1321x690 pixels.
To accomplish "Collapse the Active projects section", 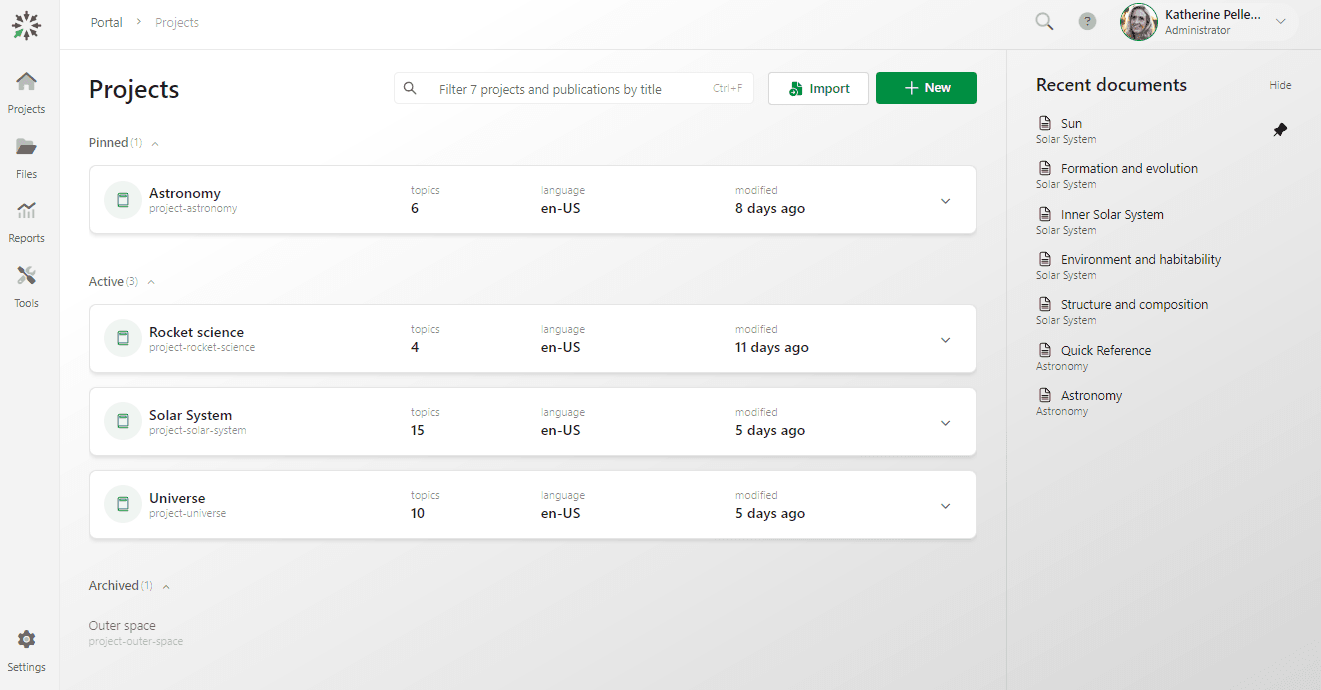I will tap(151, 283).
